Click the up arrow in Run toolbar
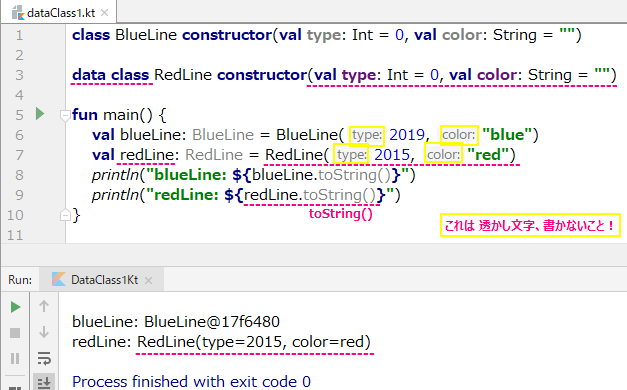Image resolution: width=627 pixels, height=390 pixels. pyautogui.click(x=44, y=306)
